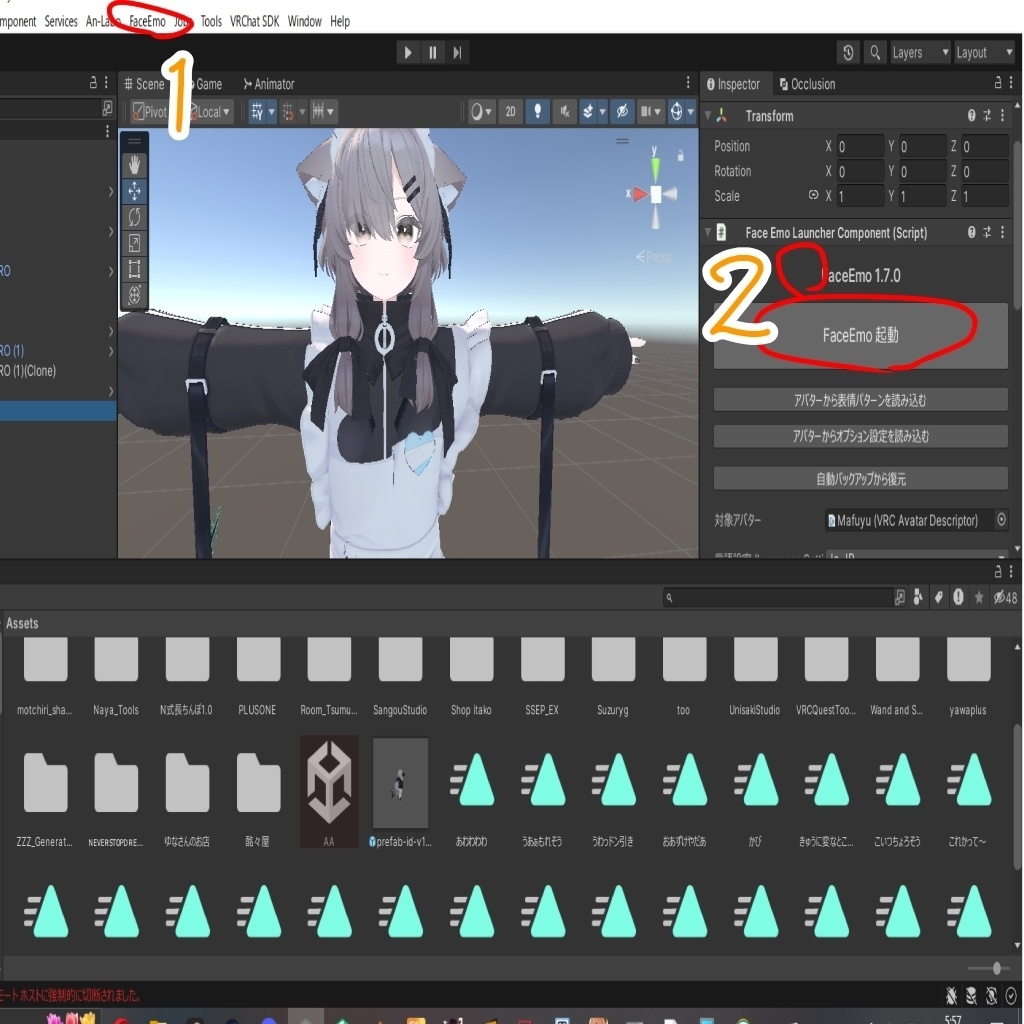Screen dimensions: 1024x1024
Task: Click the Pause button
Action: pos(432,53)
